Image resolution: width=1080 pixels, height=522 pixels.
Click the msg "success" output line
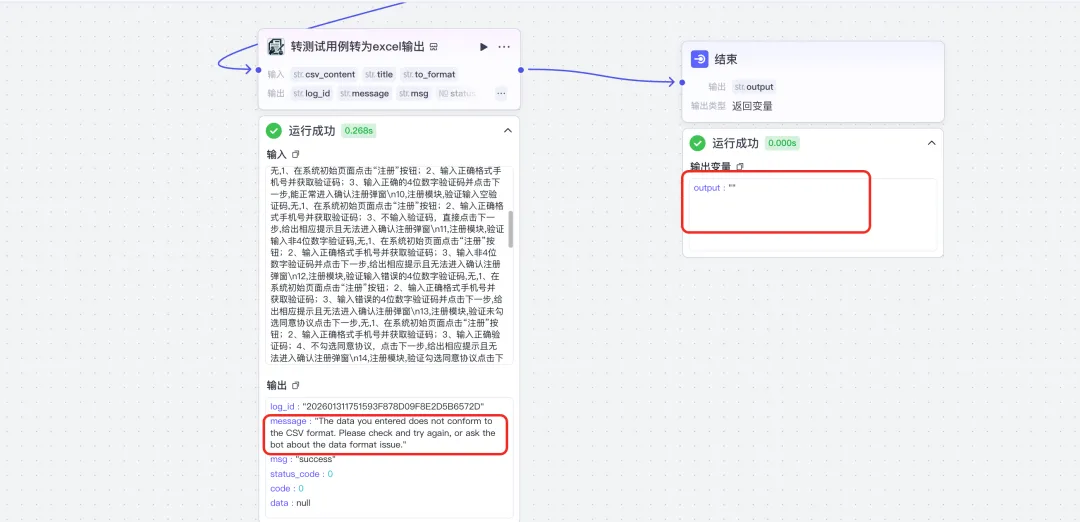(x=302, y=459)
